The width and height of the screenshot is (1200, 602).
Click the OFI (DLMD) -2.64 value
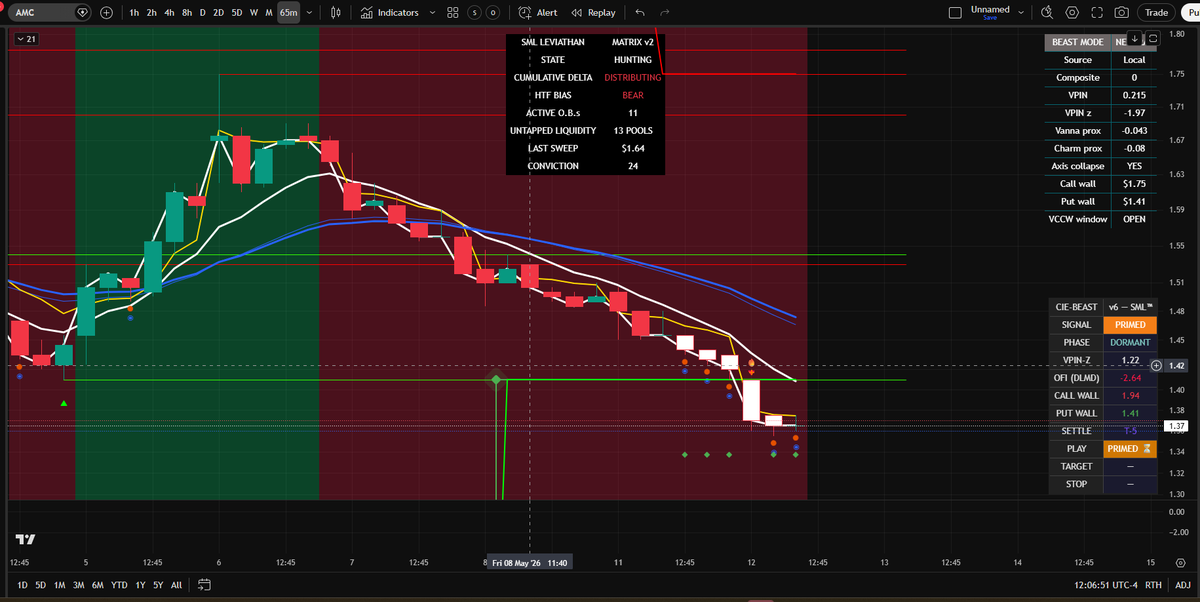coord(1130,378)
